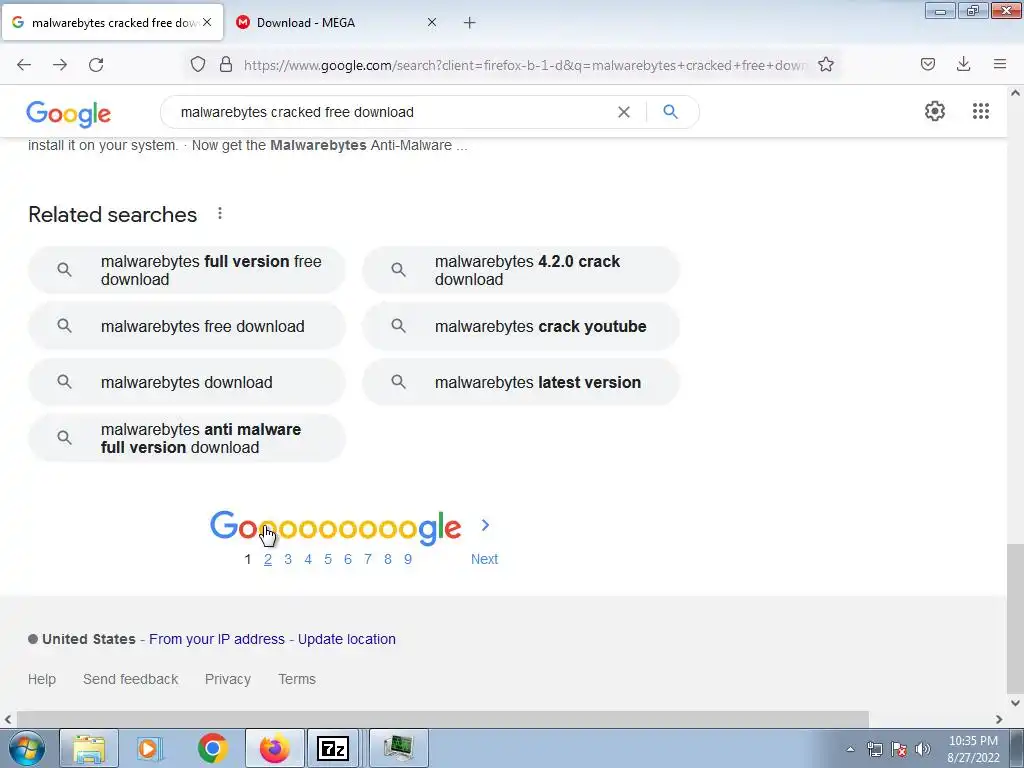Go to results page 3
The width and height of the screenshot is (1024, 768).
tap(288, 559)
